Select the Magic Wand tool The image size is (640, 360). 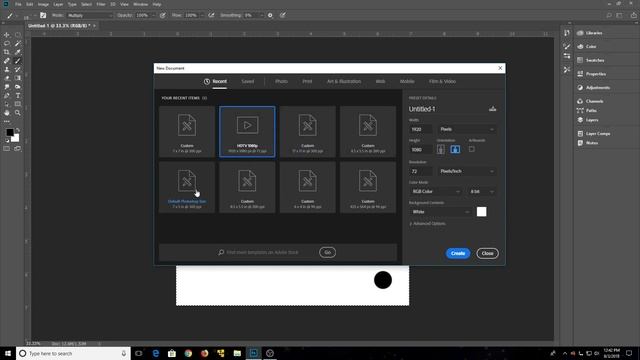pyautogui.click(x=18, y=43)
